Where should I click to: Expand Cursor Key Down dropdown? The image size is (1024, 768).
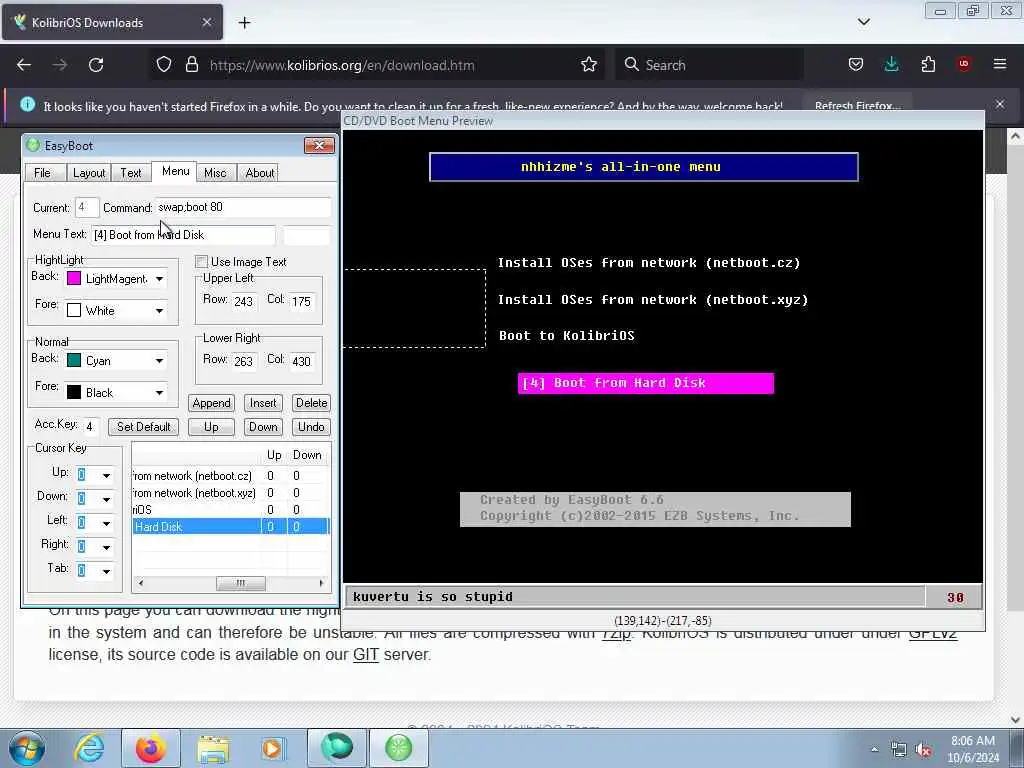click(x=106, y=500)
